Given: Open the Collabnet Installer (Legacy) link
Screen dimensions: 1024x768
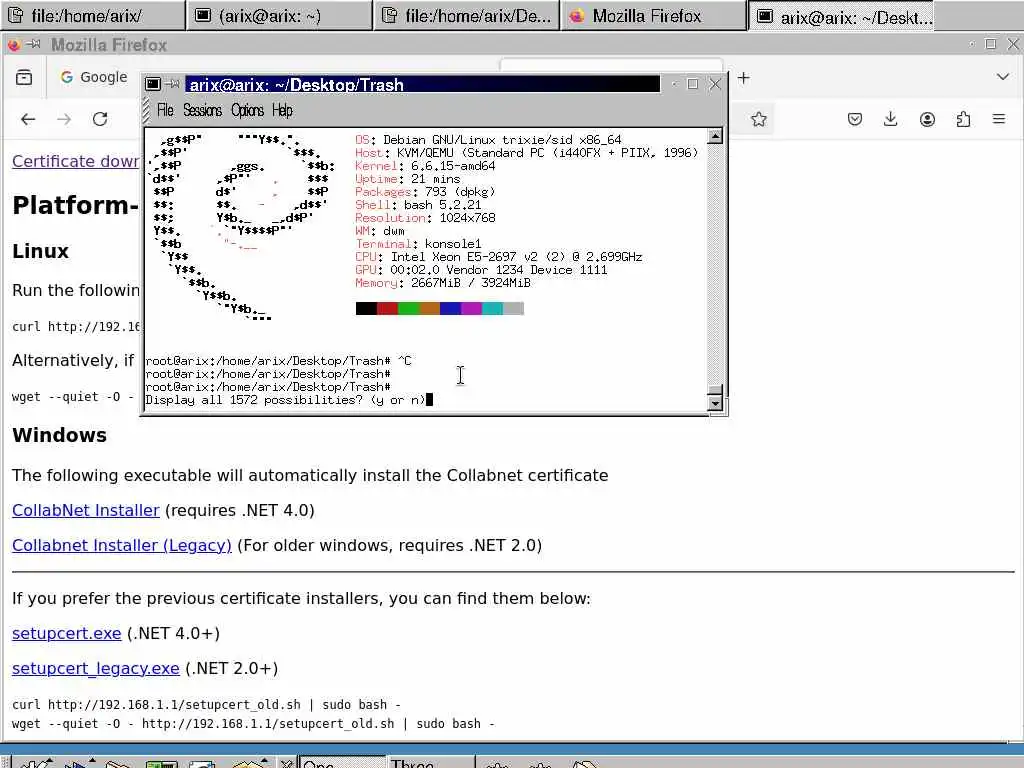Looking at the screenshot, I should pyautogui.click(x=121, y=545).
